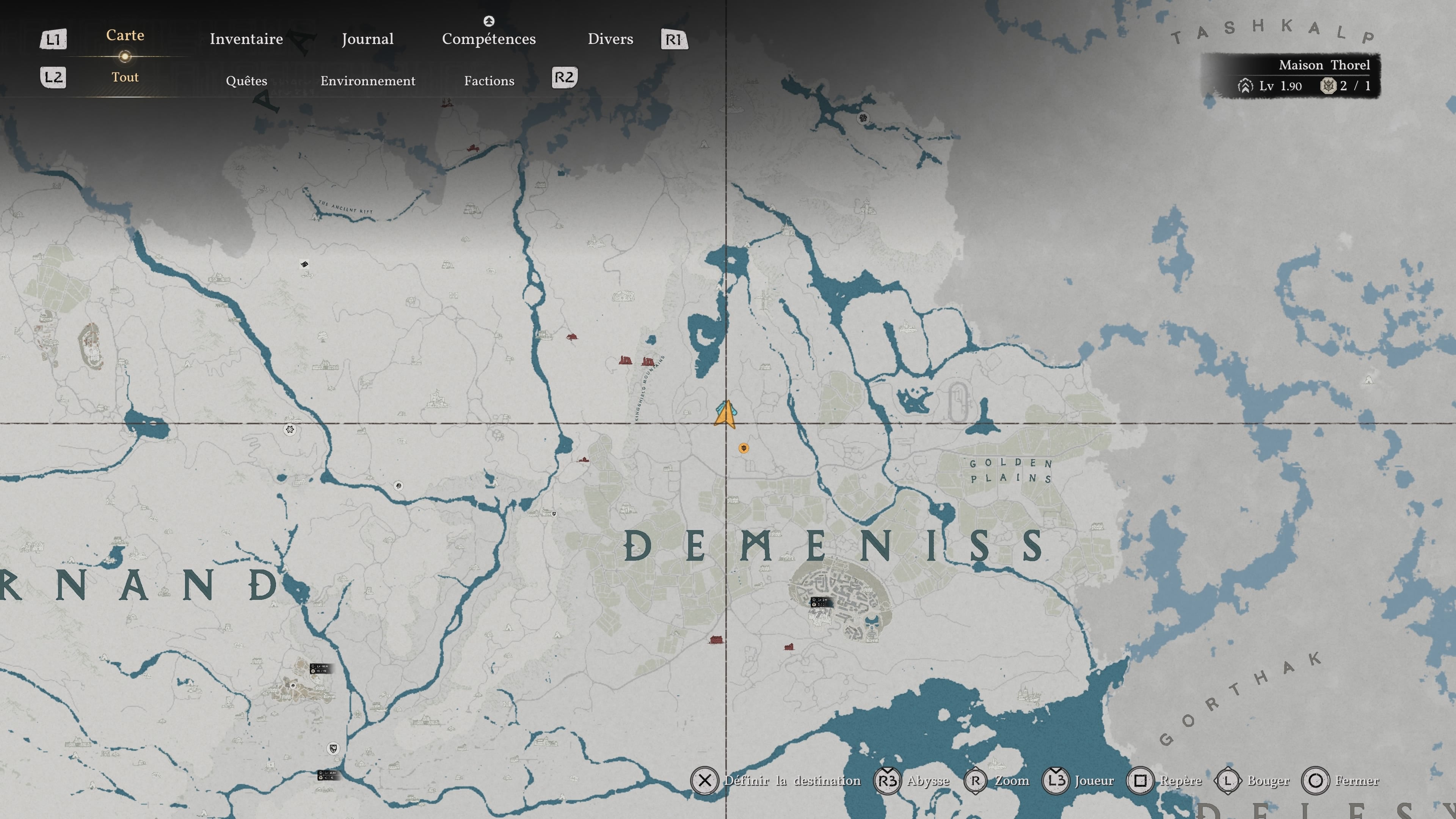The height and width of the screenshot is (819, 1456).
Task: Click the TASHKALP region label
Action: click(1272, 31)
